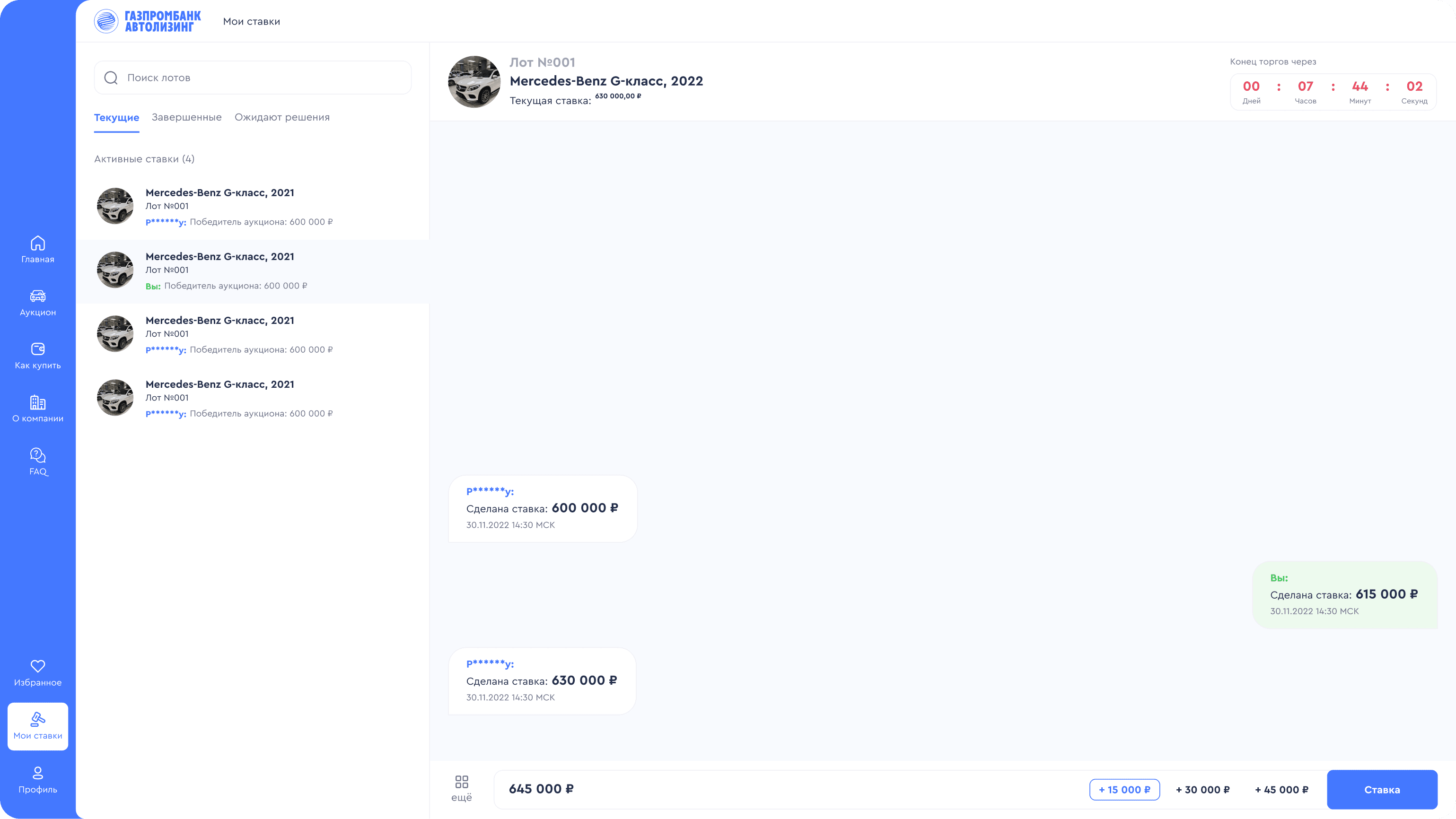Switch to Завершенные tab
The width and height of the screenshot is (1456, 819).
186,117
